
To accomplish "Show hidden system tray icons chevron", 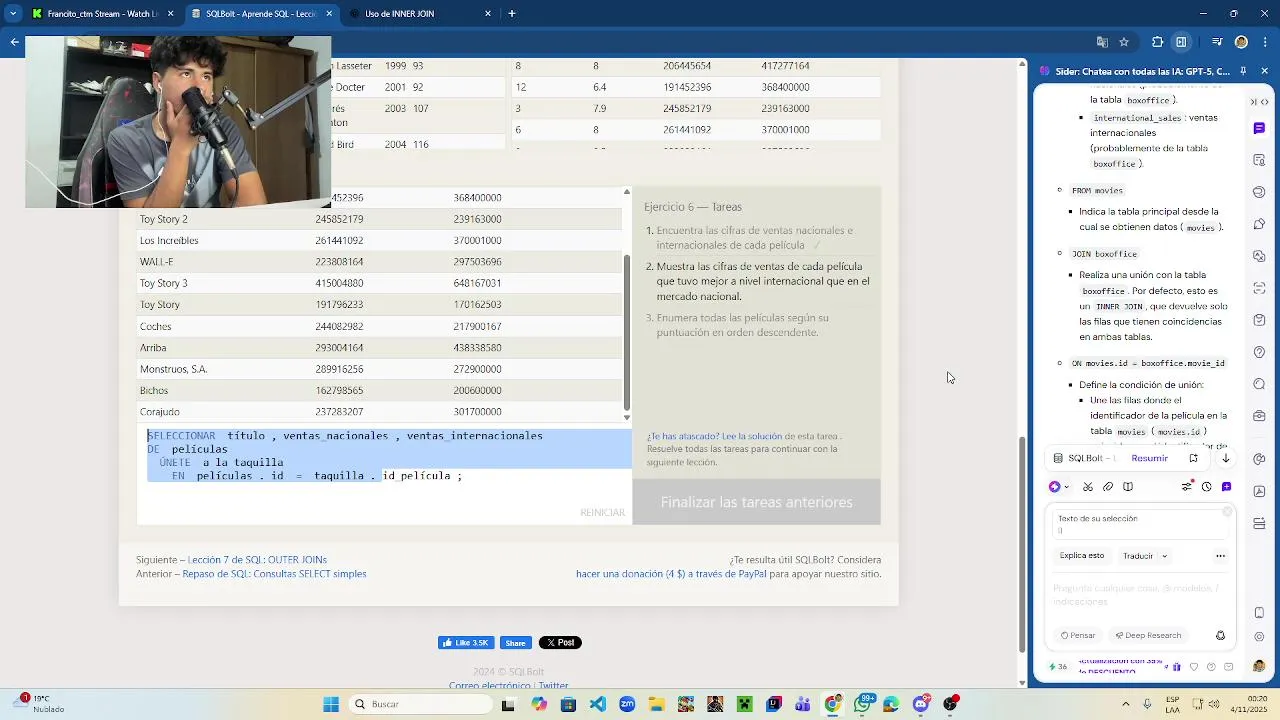I will [1125, 704].
